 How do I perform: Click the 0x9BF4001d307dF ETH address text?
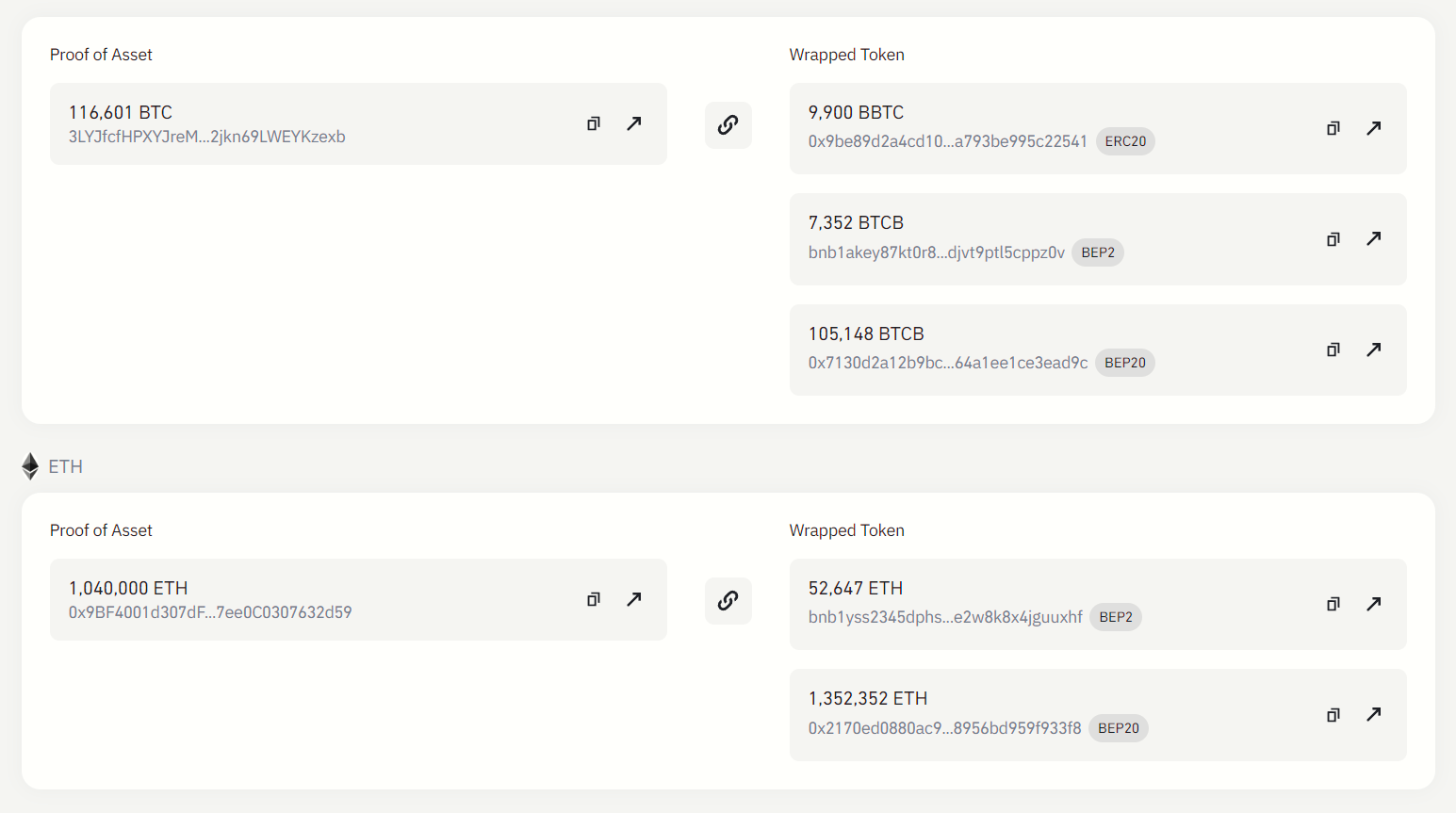click(x=210, y=613)
